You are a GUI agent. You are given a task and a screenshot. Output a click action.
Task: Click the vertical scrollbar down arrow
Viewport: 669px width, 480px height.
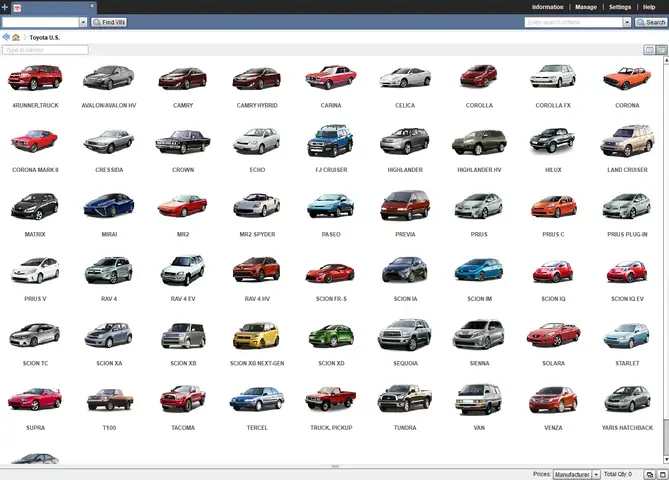[x=666, y=460]
